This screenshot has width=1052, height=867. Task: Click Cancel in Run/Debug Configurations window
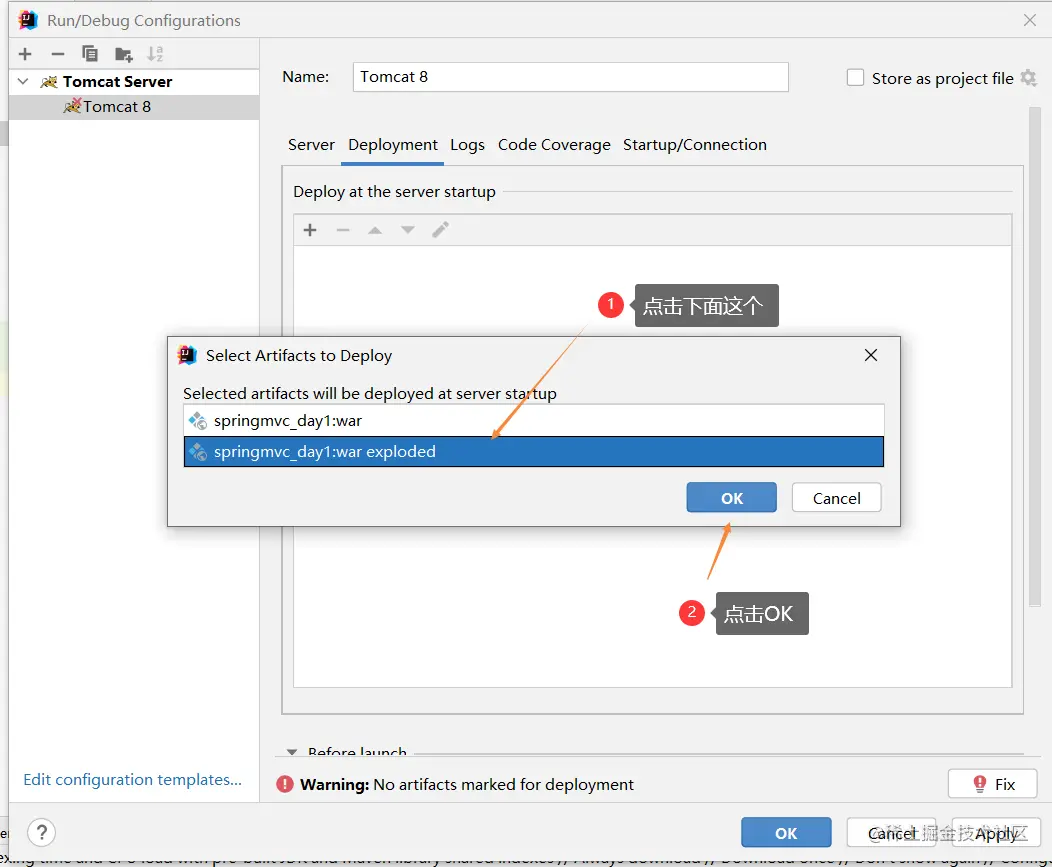pyautogui.click(x=892, y=833)
